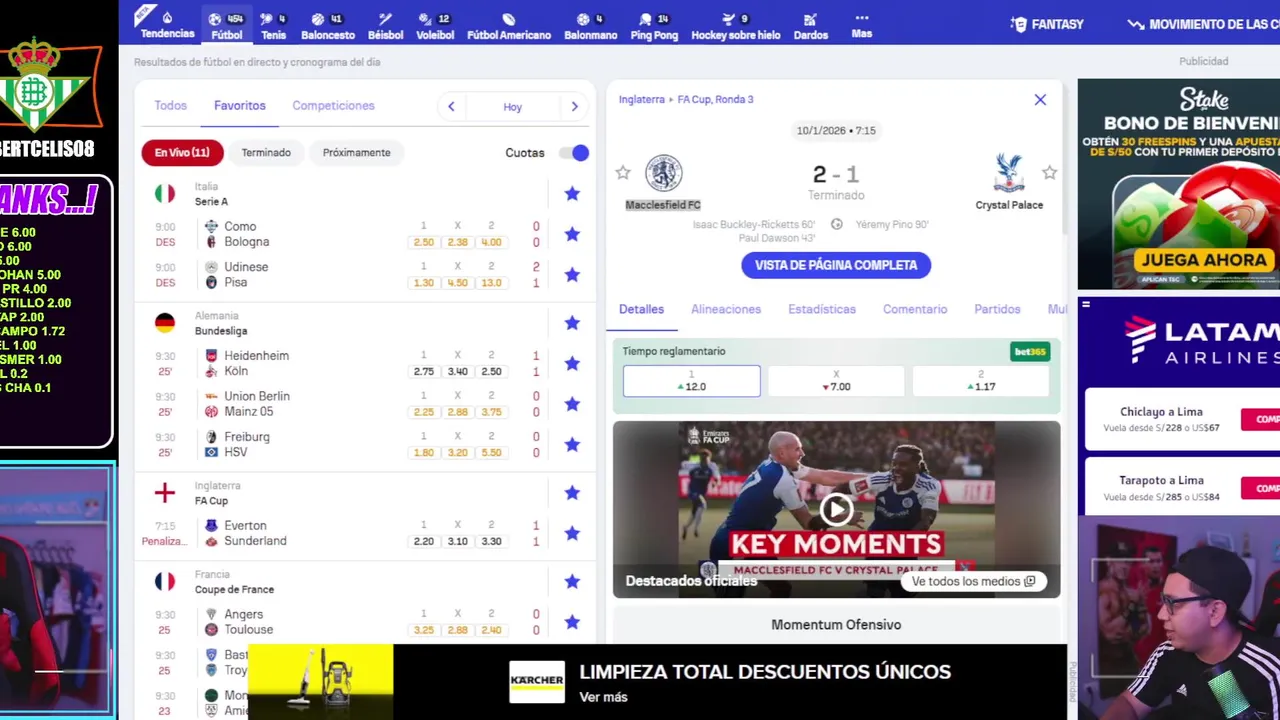Click Ve todos los medios button
Viewport: 1280px width, 720px height.
973,581
